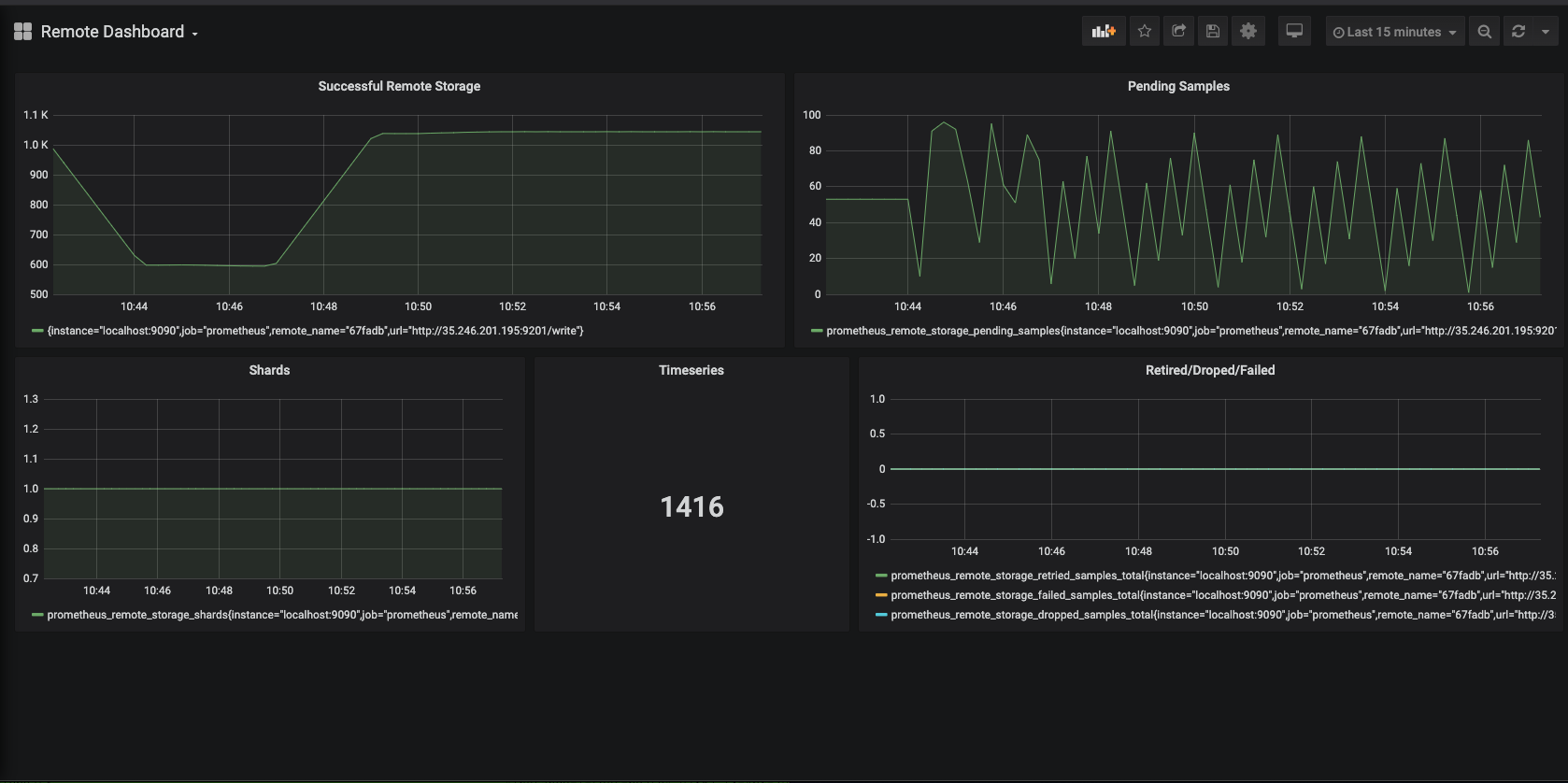The height and width of the screenshot is (783, 1568).
Task: Open Pending Samples panel title menu
Action: click(1178, 86)
